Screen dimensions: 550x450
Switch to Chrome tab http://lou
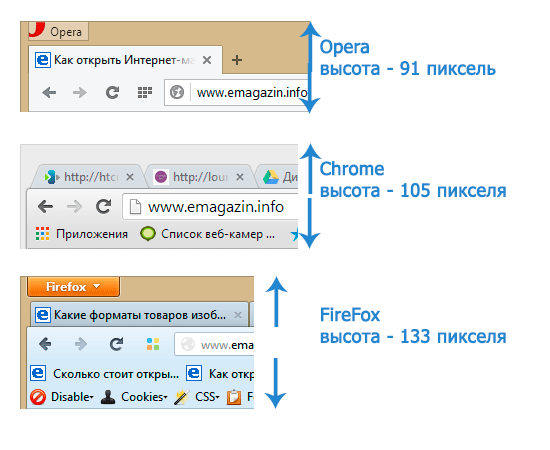(x=199, y=177)
